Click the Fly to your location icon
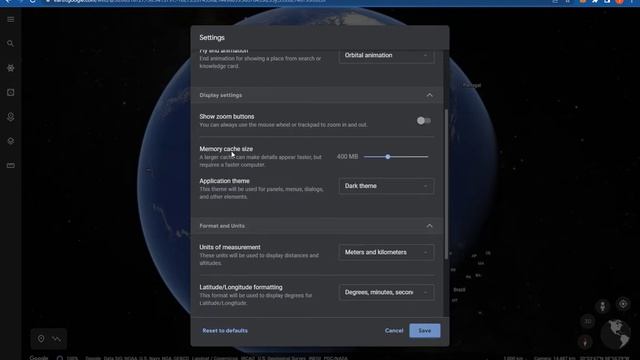This screenshot has width=640, height=360. (623, 304)
